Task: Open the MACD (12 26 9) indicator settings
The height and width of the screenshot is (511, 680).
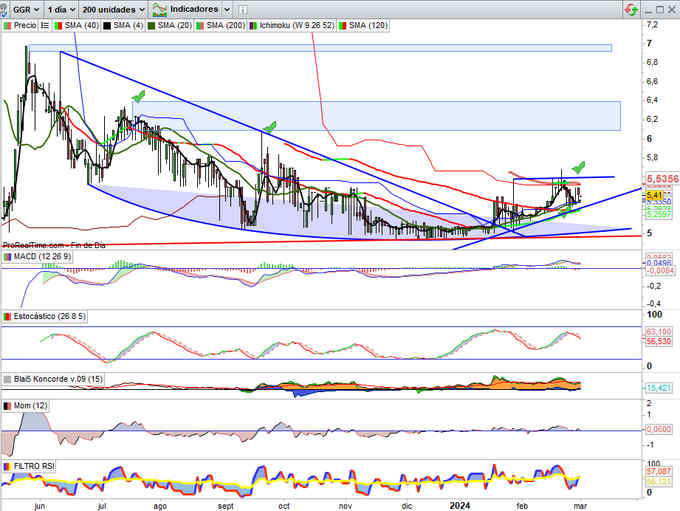Action: (39, 258)
